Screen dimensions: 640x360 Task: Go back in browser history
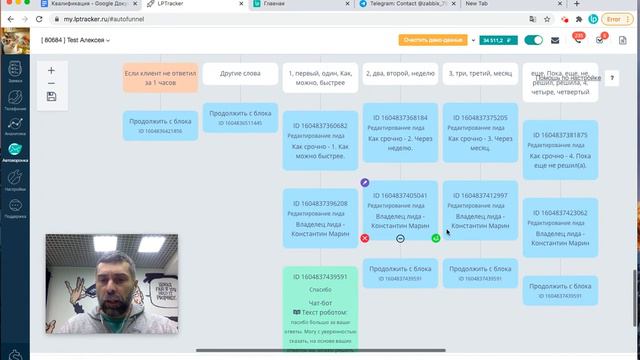pyautogui.click(x=11, y=19)
